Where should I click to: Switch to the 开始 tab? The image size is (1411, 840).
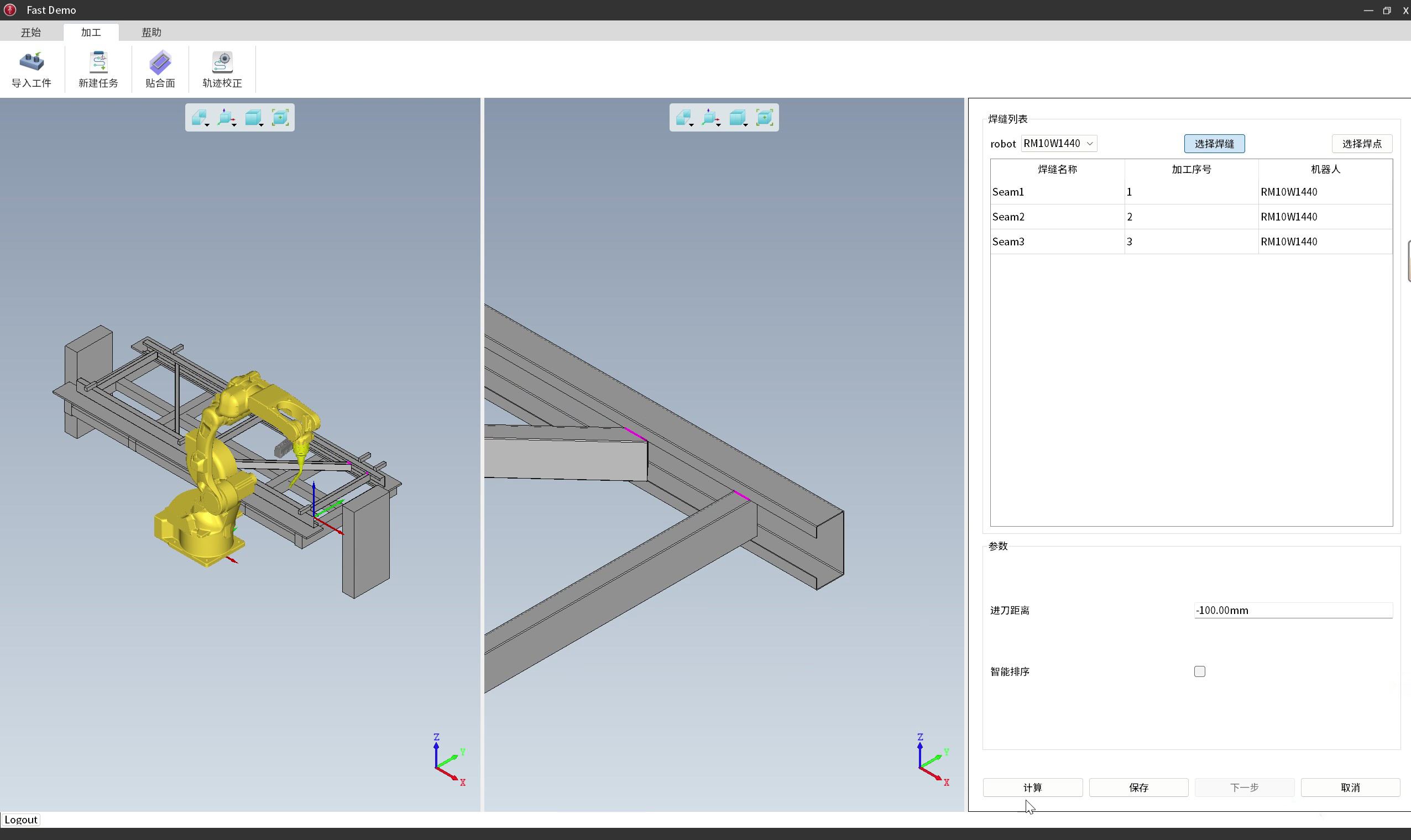(x=31, y=32)
